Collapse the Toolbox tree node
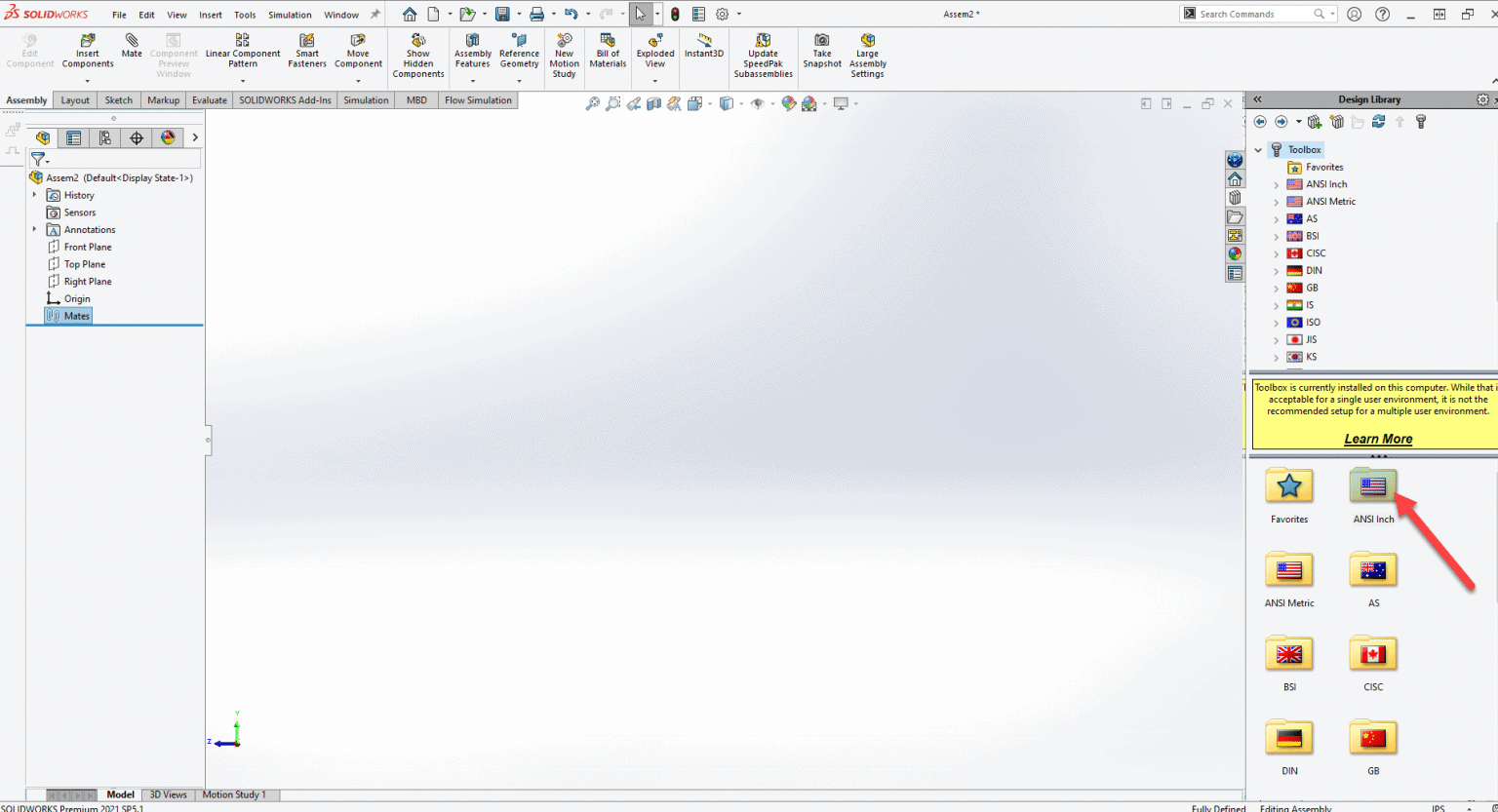Screen dimensions: 1498x812 coord(1258,150)
